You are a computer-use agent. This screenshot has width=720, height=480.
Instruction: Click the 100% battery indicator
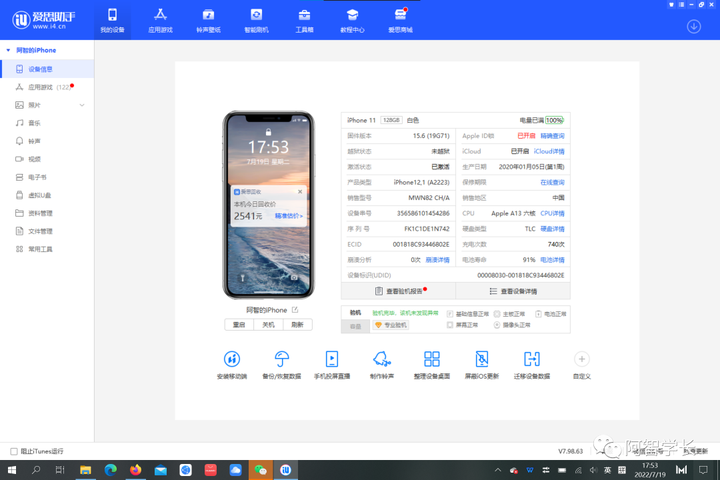coord(554,120)
